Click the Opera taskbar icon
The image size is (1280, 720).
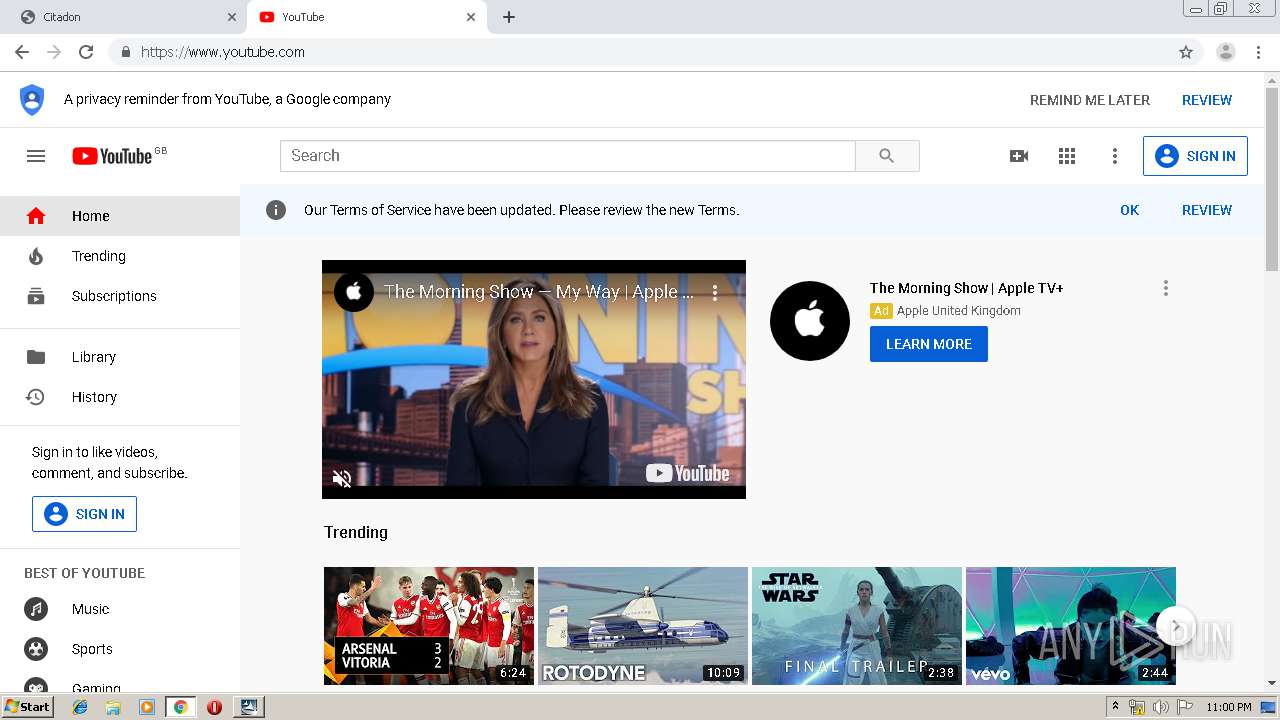(x=214, y=707)
